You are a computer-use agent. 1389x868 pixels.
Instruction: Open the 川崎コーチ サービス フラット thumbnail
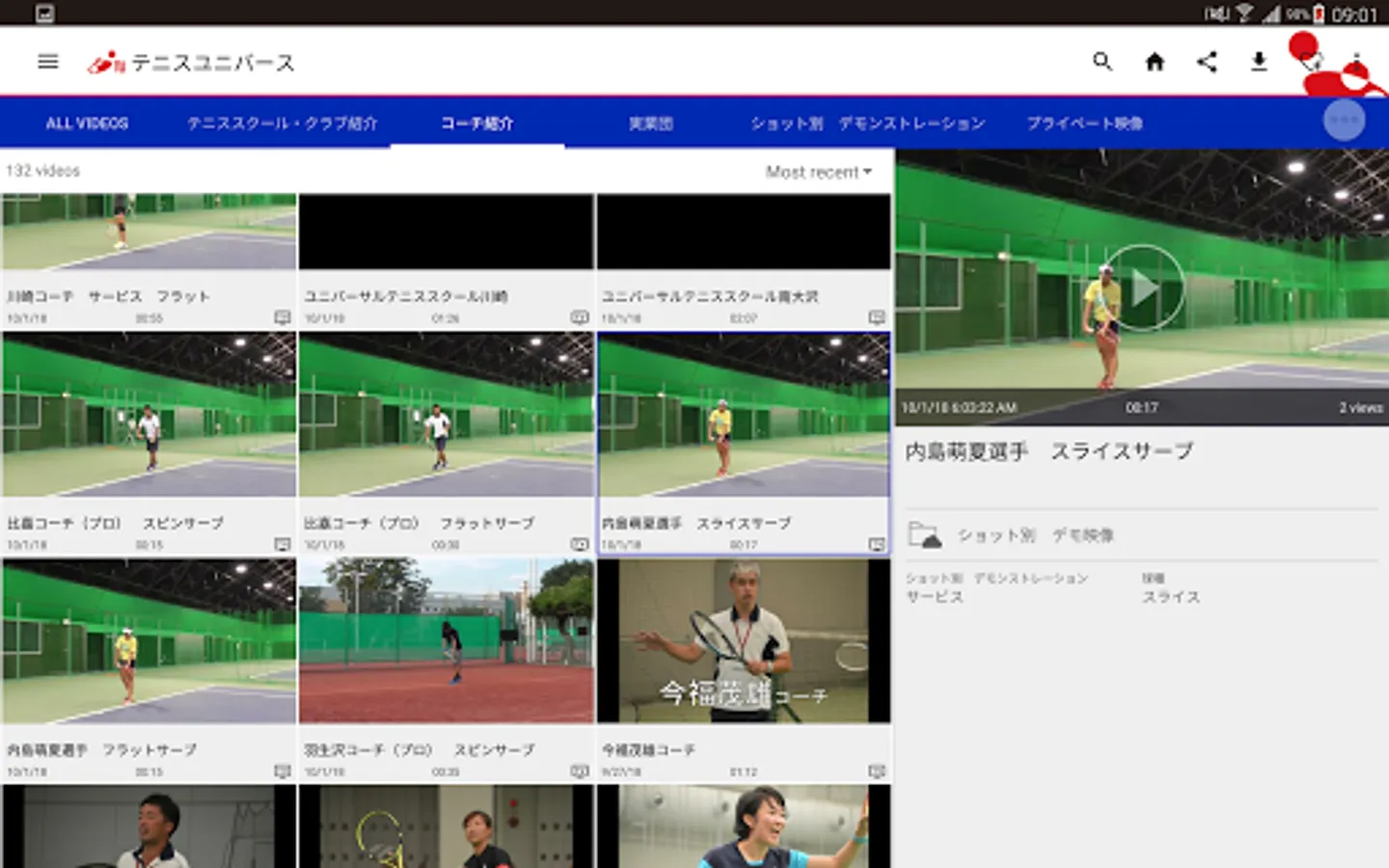pyautogui.click(x=150, y=231)
